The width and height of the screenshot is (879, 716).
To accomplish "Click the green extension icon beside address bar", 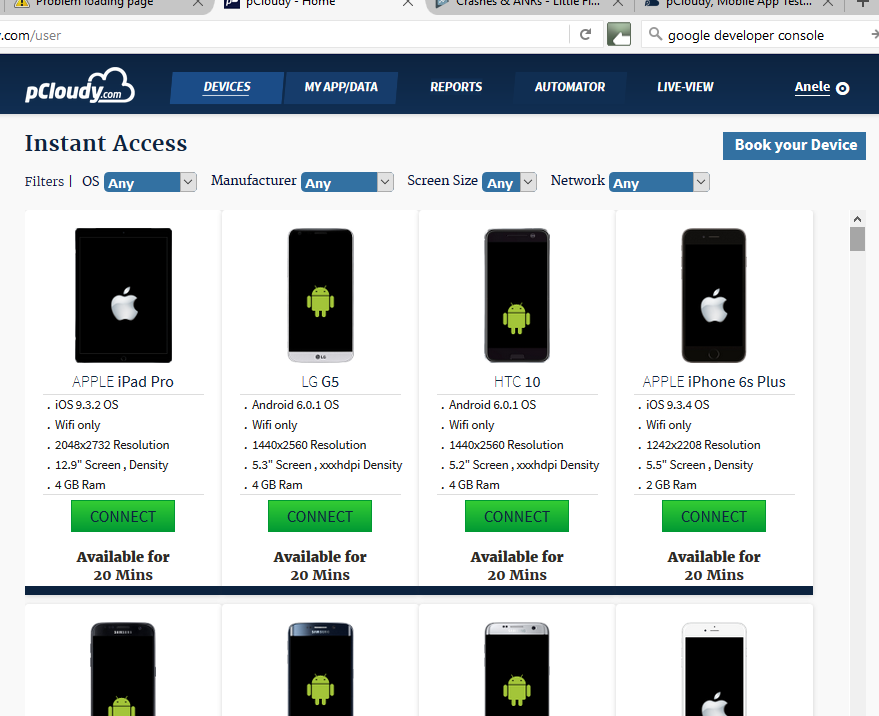I will click(619, 34).
